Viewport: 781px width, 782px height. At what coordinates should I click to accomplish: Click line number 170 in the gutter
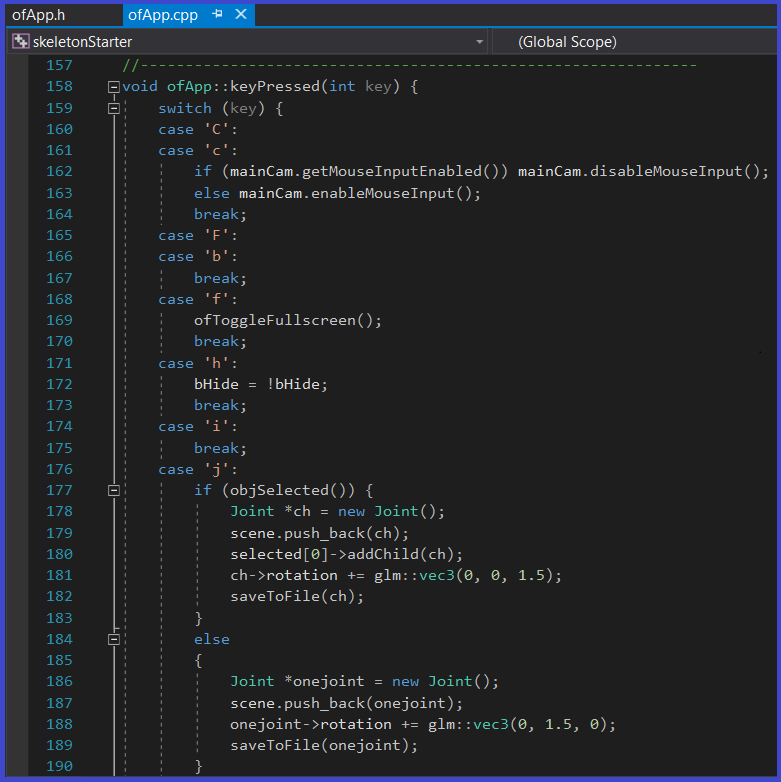(x=59, y=342)
